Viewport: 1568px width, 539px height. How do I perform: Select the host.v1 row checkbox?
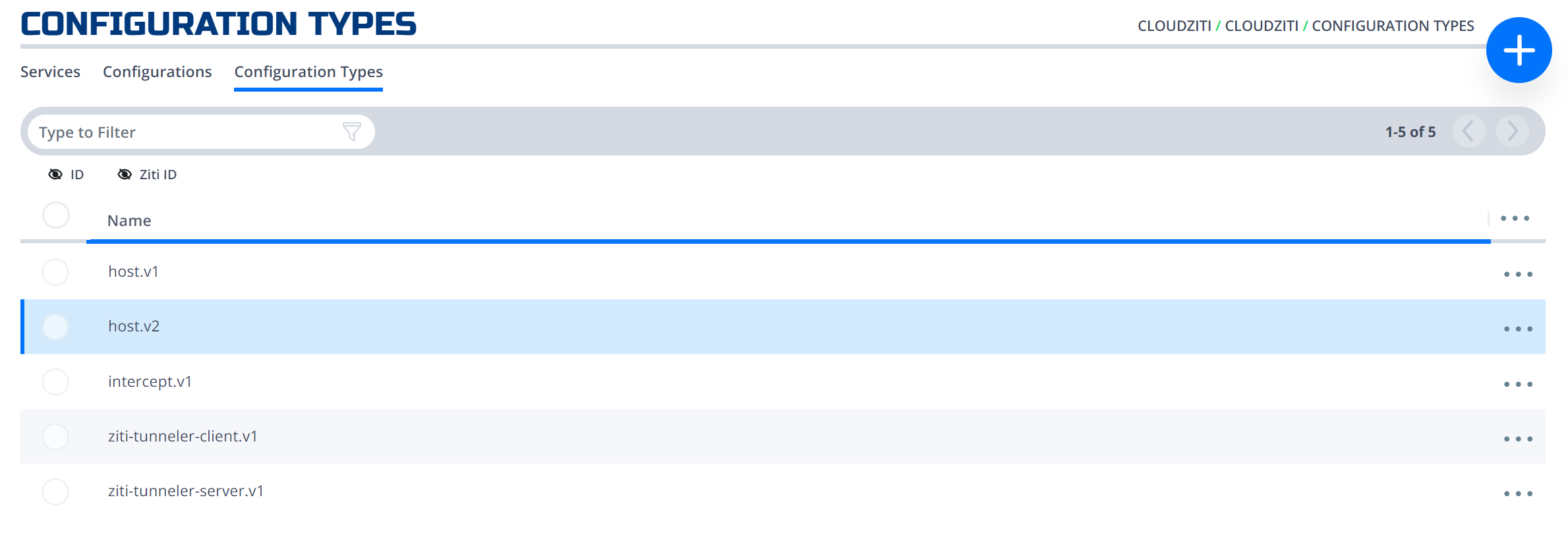pos(55,272)
